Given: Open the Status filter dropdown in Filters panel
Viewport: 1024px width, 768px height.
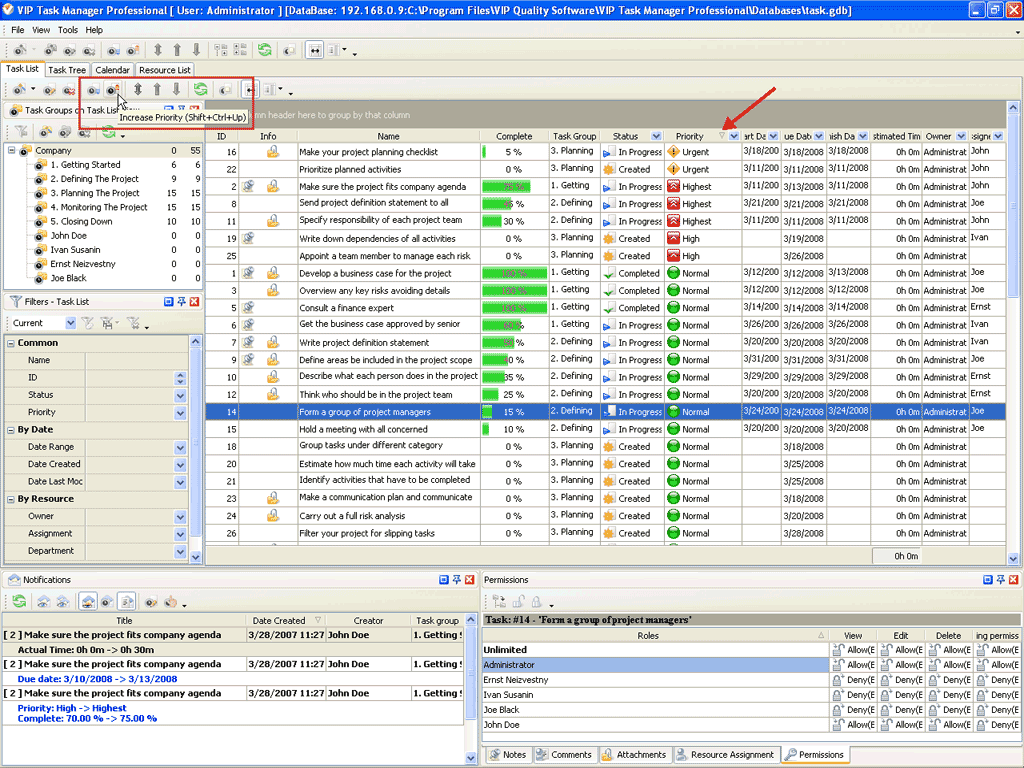Looking at the screenshot, I should pos(180,396).
